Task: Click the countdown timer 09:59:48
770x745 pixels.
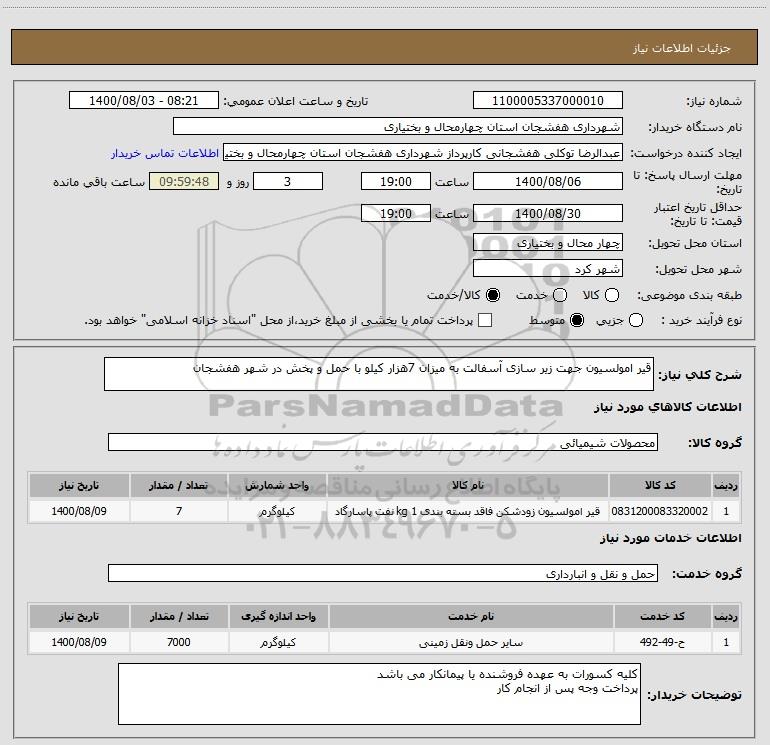Action: pos(184,182)
